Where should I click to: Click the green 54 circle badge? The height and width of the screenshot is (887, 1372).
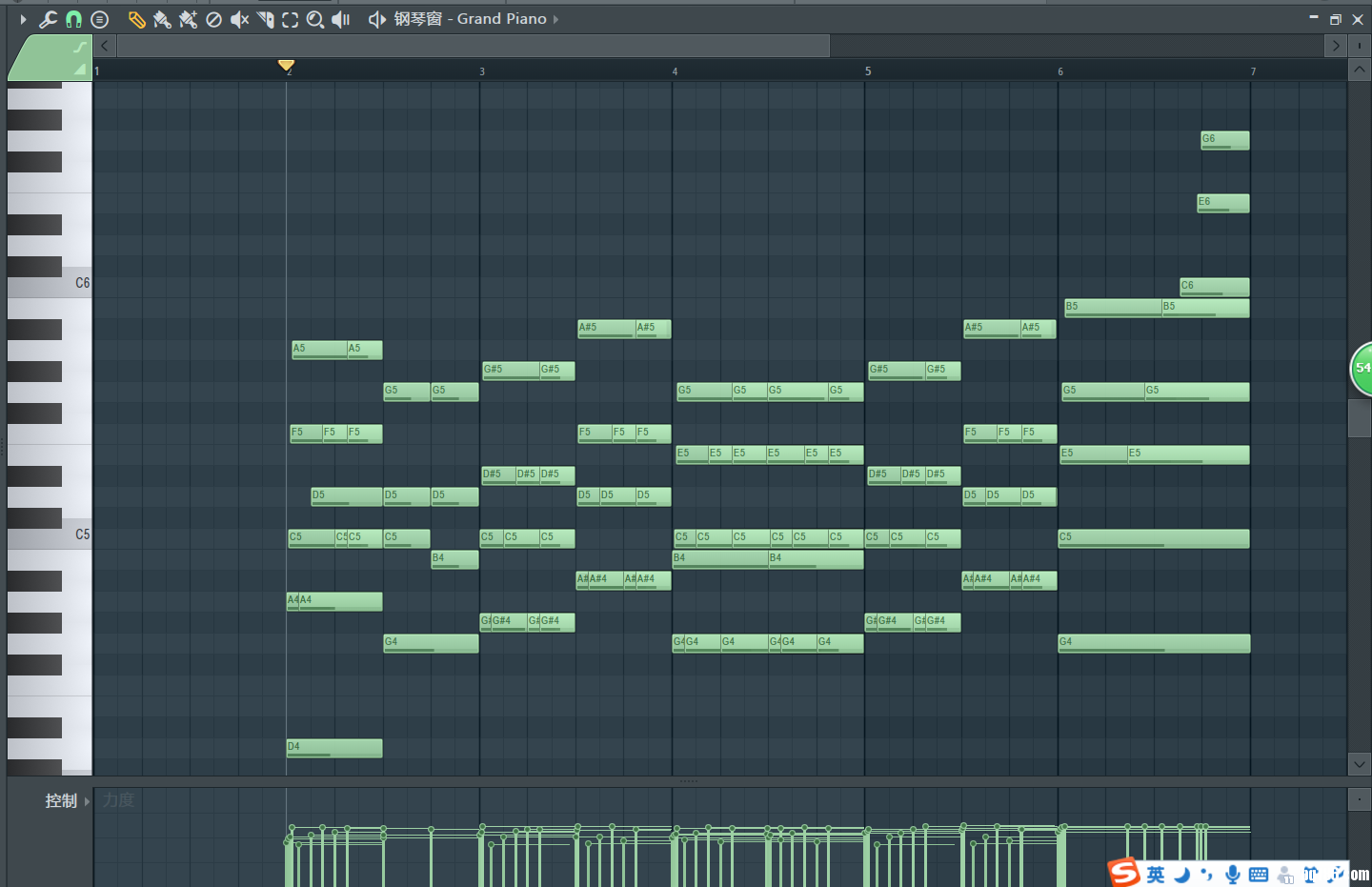coord(1362,368)
